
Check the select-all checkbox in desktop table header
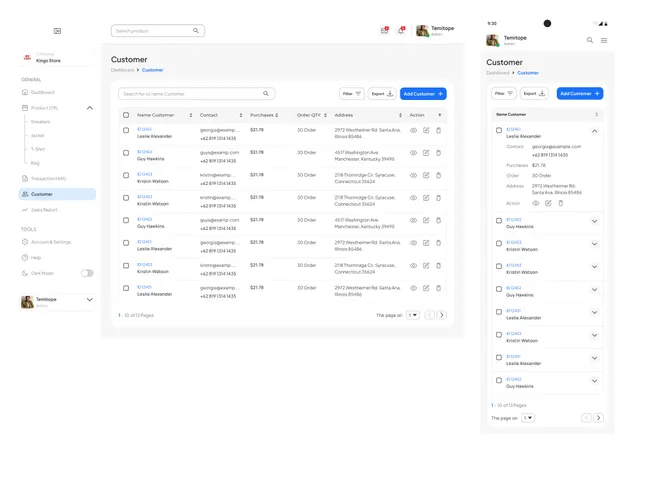pyautogui.click(x=126, y=115)
